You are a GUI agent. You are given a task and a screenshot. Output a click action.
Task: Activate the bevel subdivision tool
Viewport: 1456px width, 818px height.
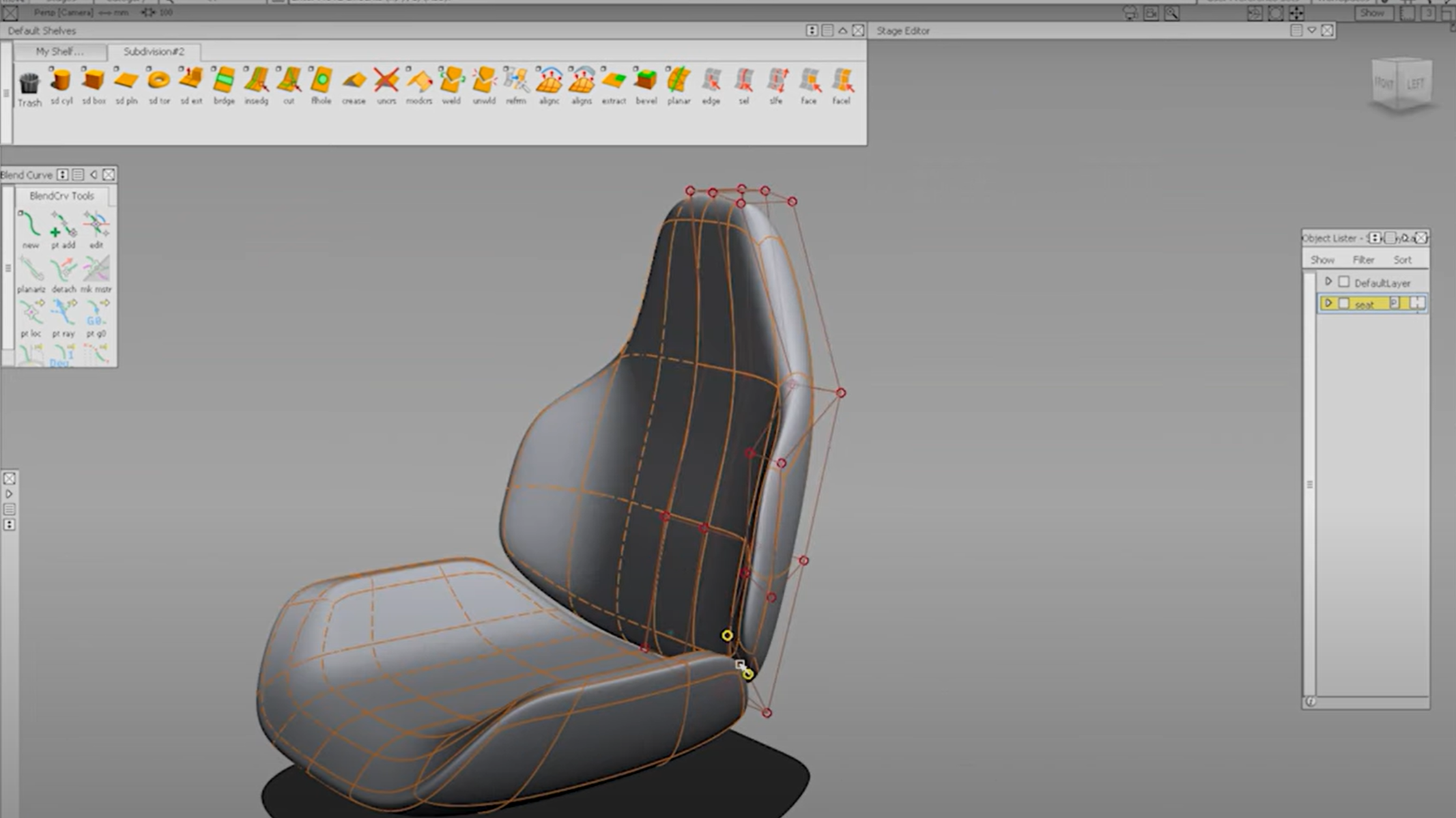point(646,83)
